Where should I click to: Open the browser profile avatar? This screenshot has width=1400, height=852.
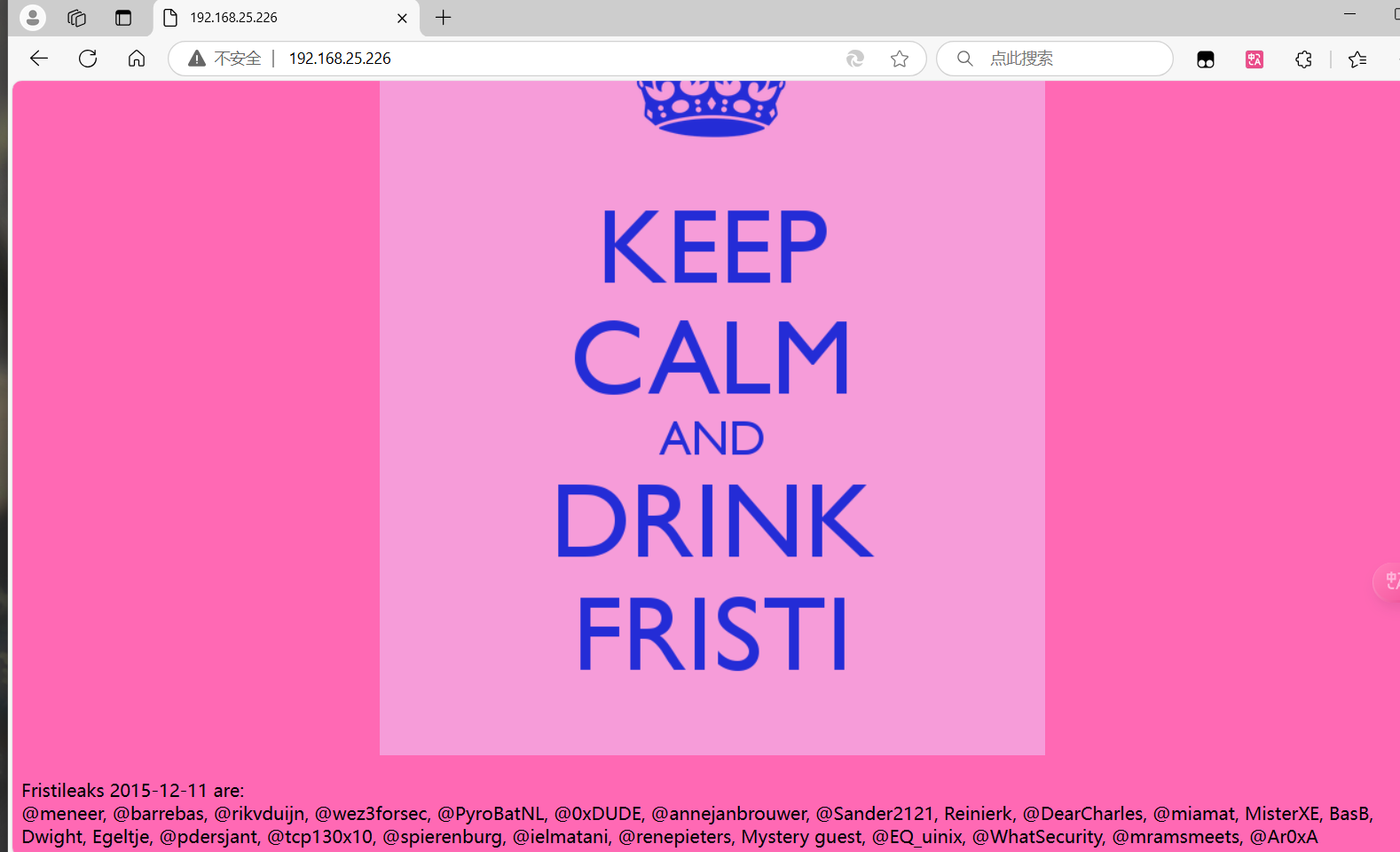[x=33, y=17]
